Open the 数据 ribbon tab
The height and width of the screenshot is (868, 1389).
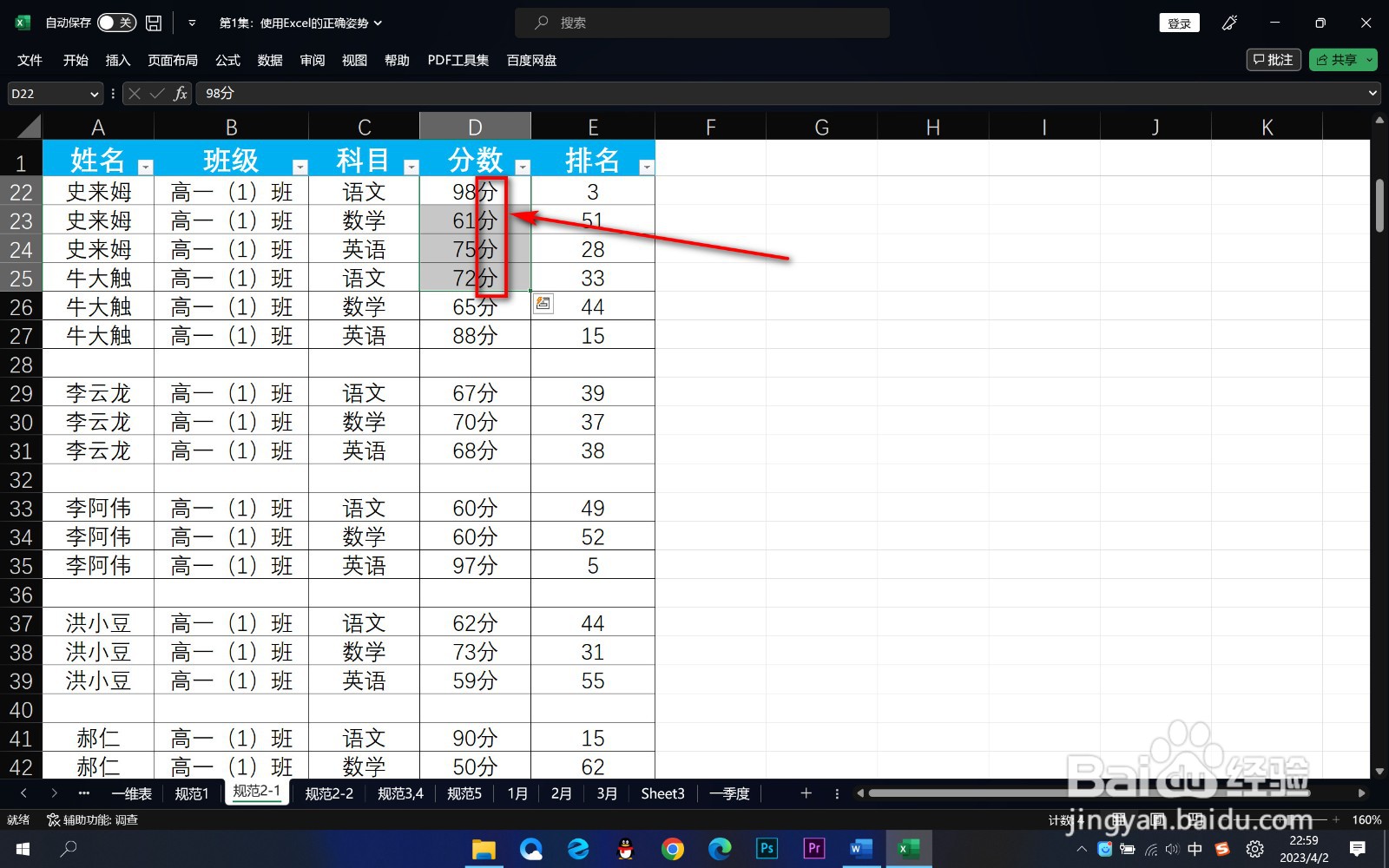270,60
